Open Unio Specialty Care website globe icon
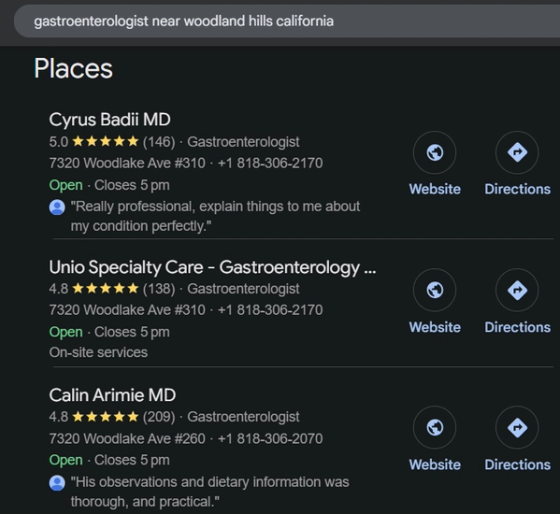The height and width of the screenshot is (514, 560). point(435,290)
